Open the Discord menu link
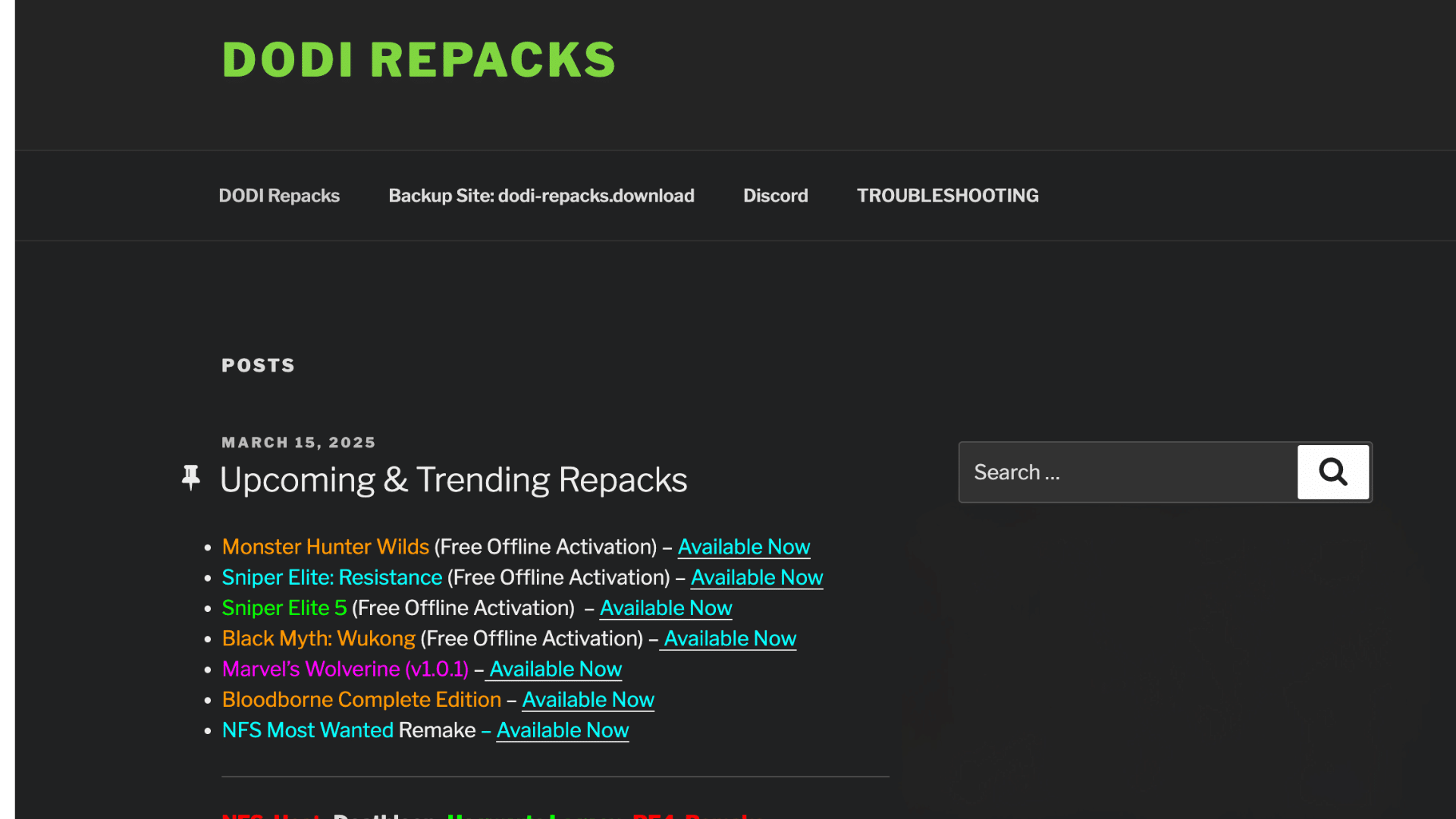The image size is (1456, 819). (776, 196)
